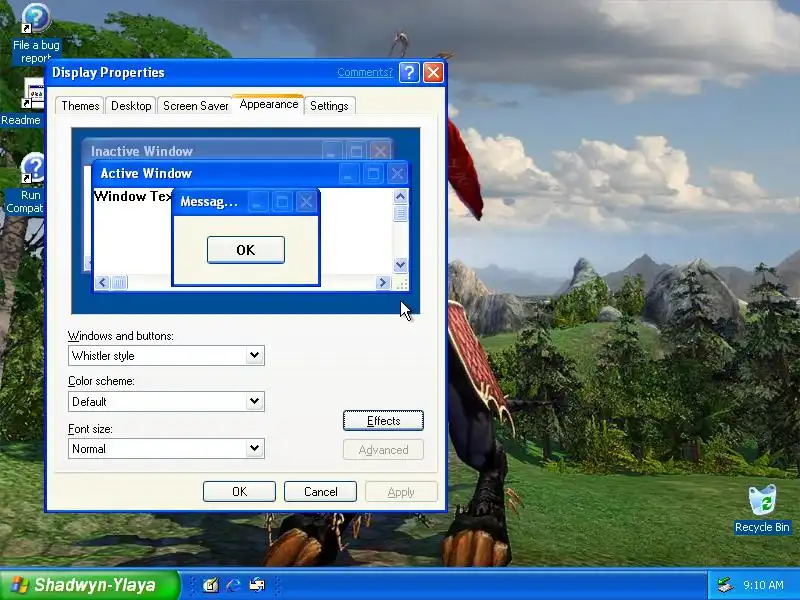
Task: Expand the Color scheme dropdown
Action: click(x=254, y=401)
